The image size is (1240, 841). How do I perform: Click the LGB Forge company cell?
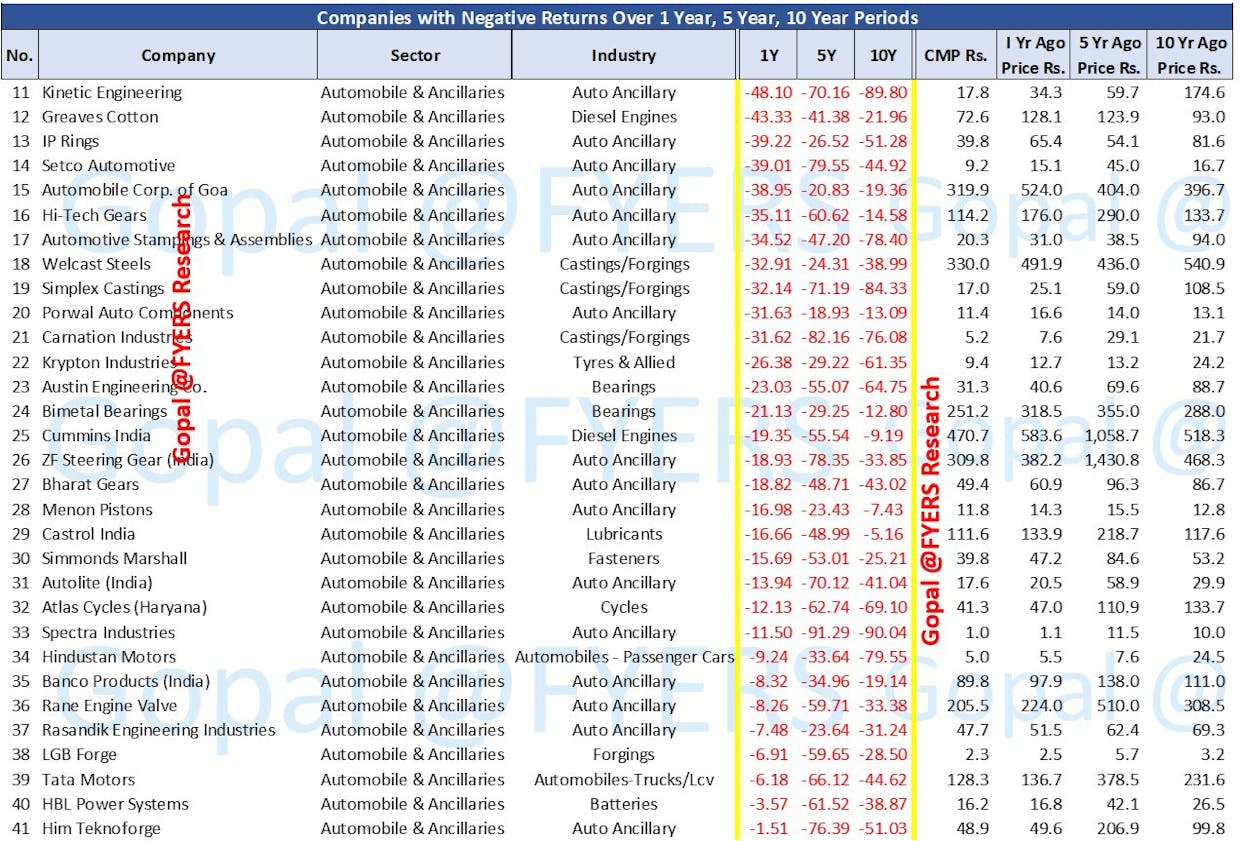[x=79, y=754]
